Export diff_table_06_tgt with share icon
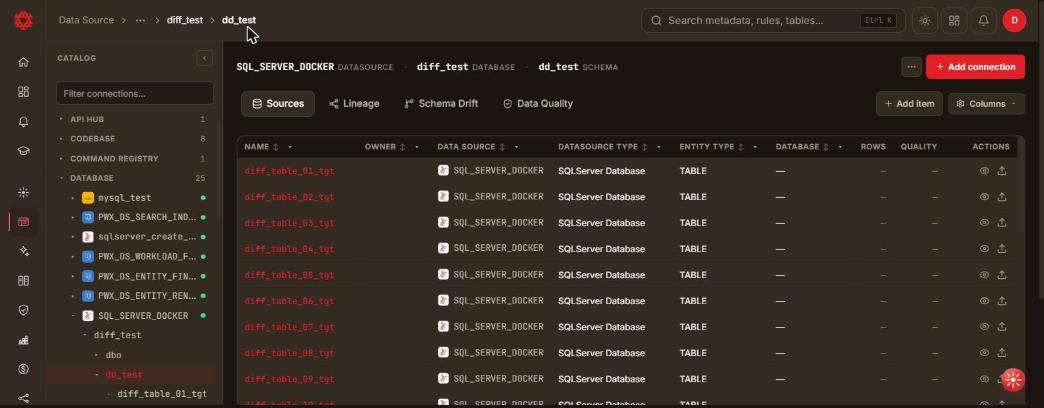The width and height of the screenshot is (1044, 408). pos(1001,301)
